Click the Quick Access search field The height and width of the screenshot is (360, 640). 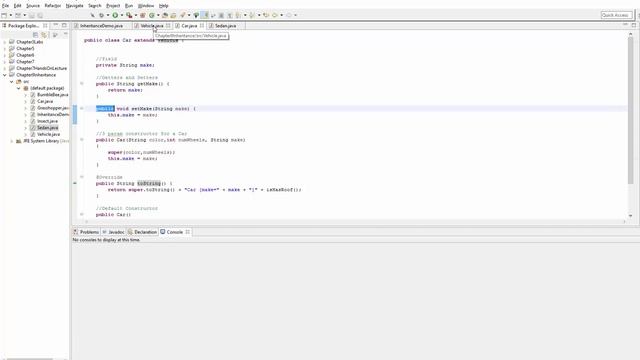pyautogui.click(x=616, y=15)
